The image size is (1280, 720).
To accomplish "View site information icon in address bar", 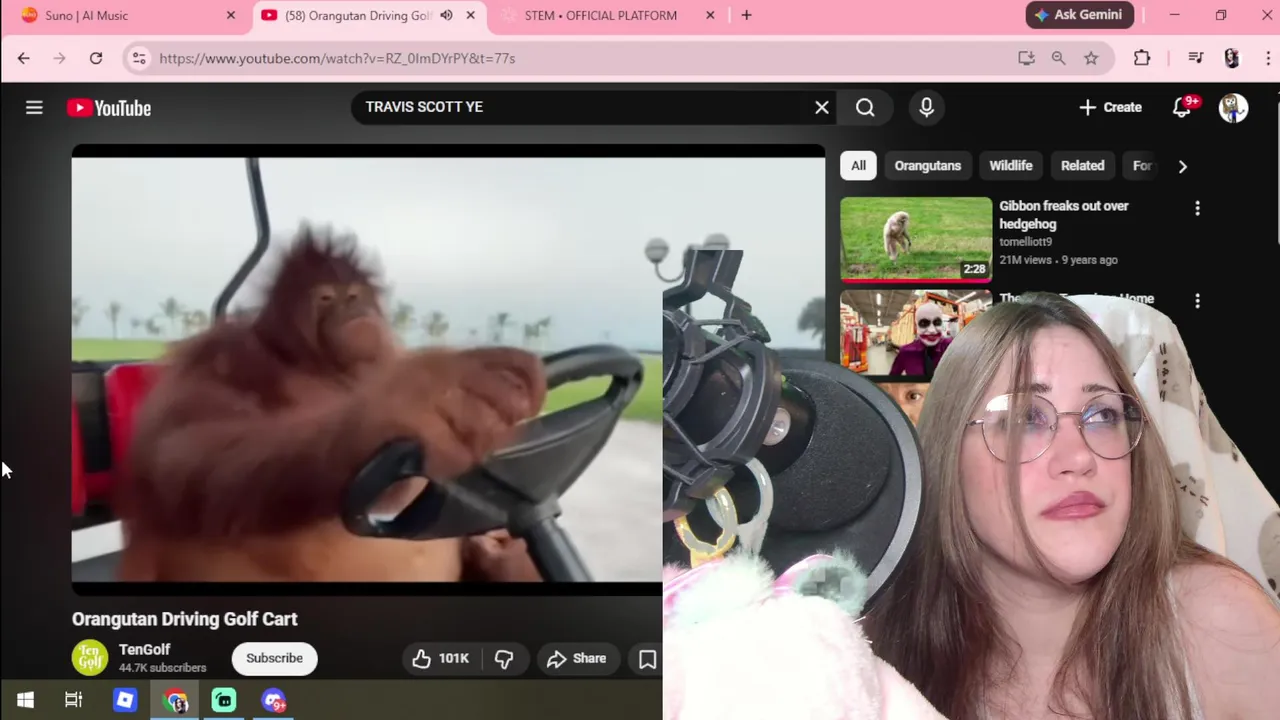I will coord(139,58).
